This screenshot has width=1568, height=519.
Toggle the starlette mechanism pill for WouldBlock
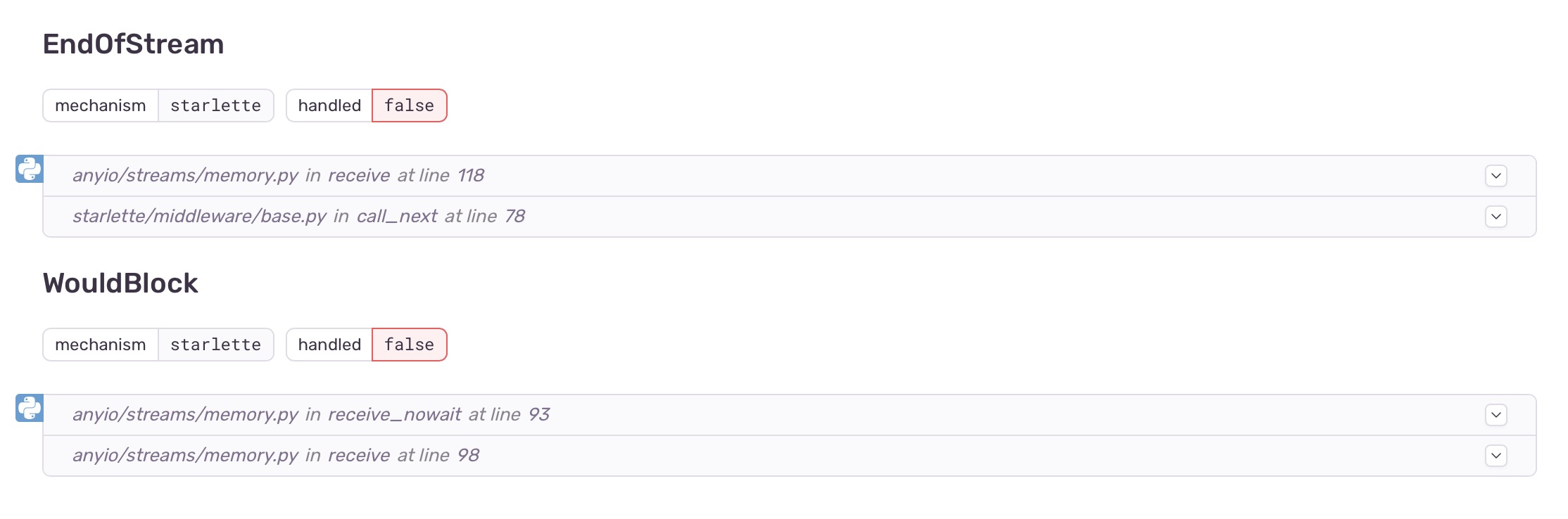click(x=158, y=345)
